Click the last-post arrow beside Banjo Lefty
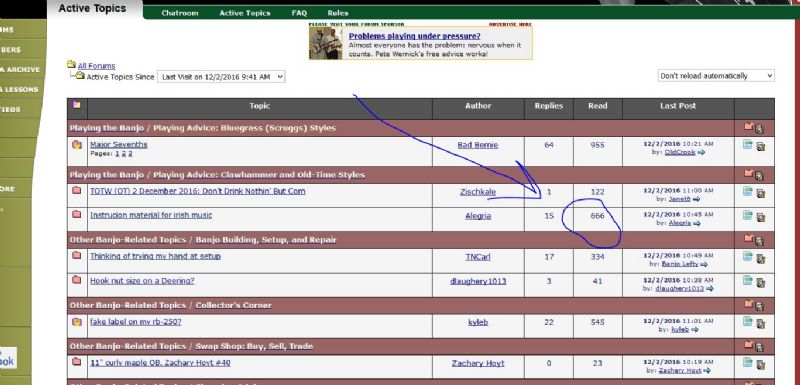Screen dimensions: 800x385 pos(704,264)
